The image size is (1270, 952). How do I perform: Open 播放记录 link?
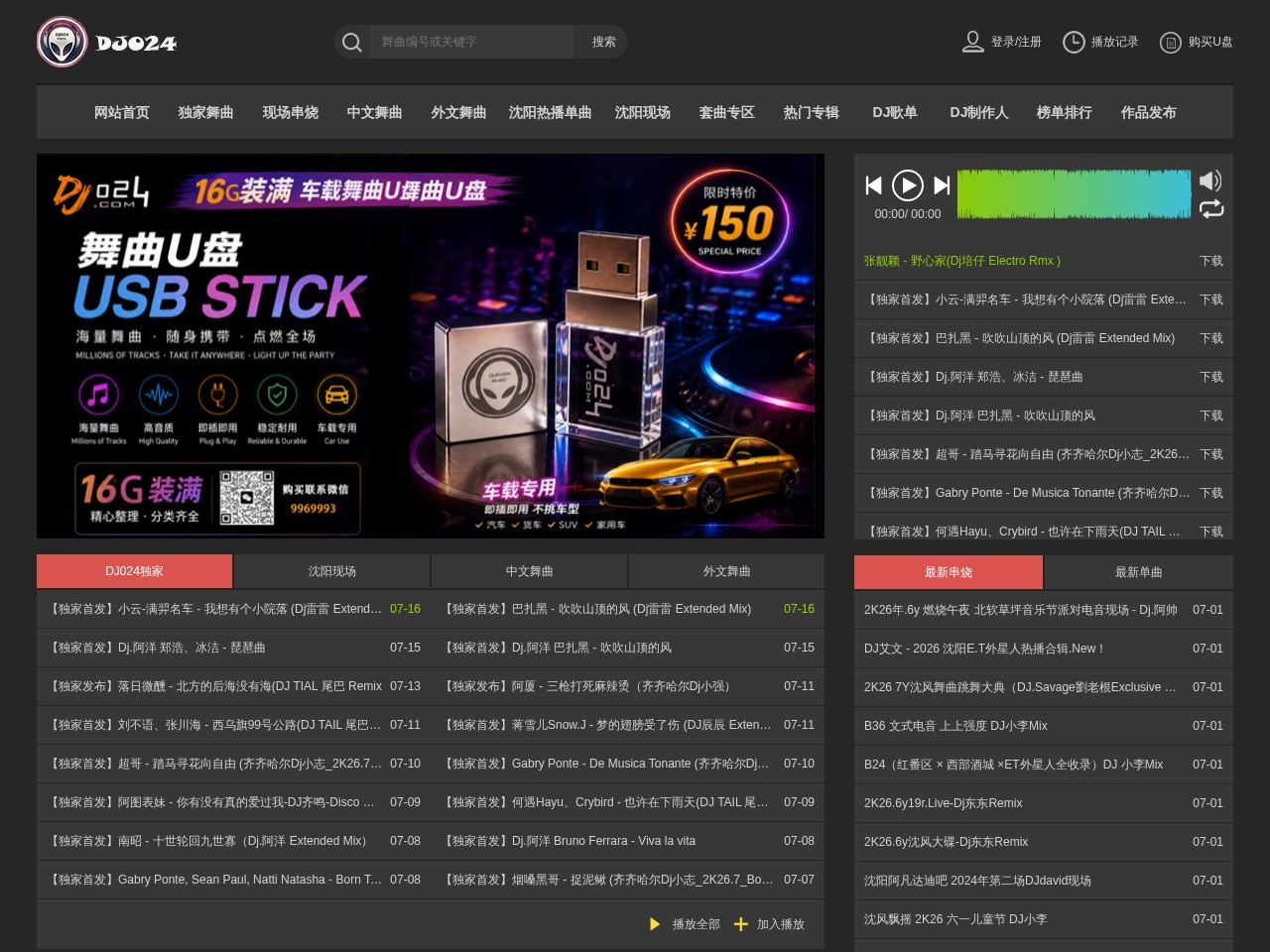tap(1114, 42)
